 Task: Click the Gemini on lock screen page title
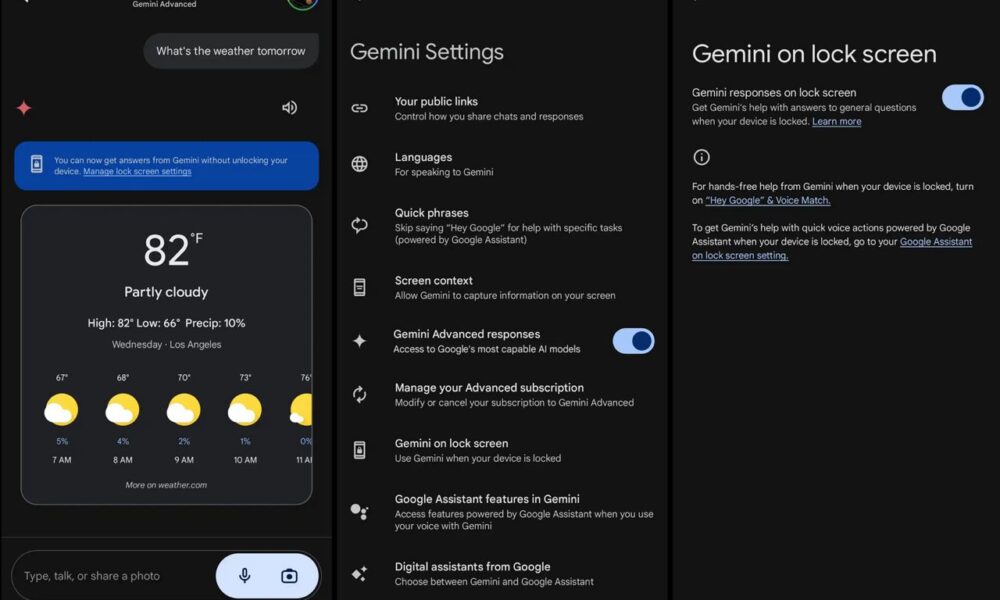(814, 54)
